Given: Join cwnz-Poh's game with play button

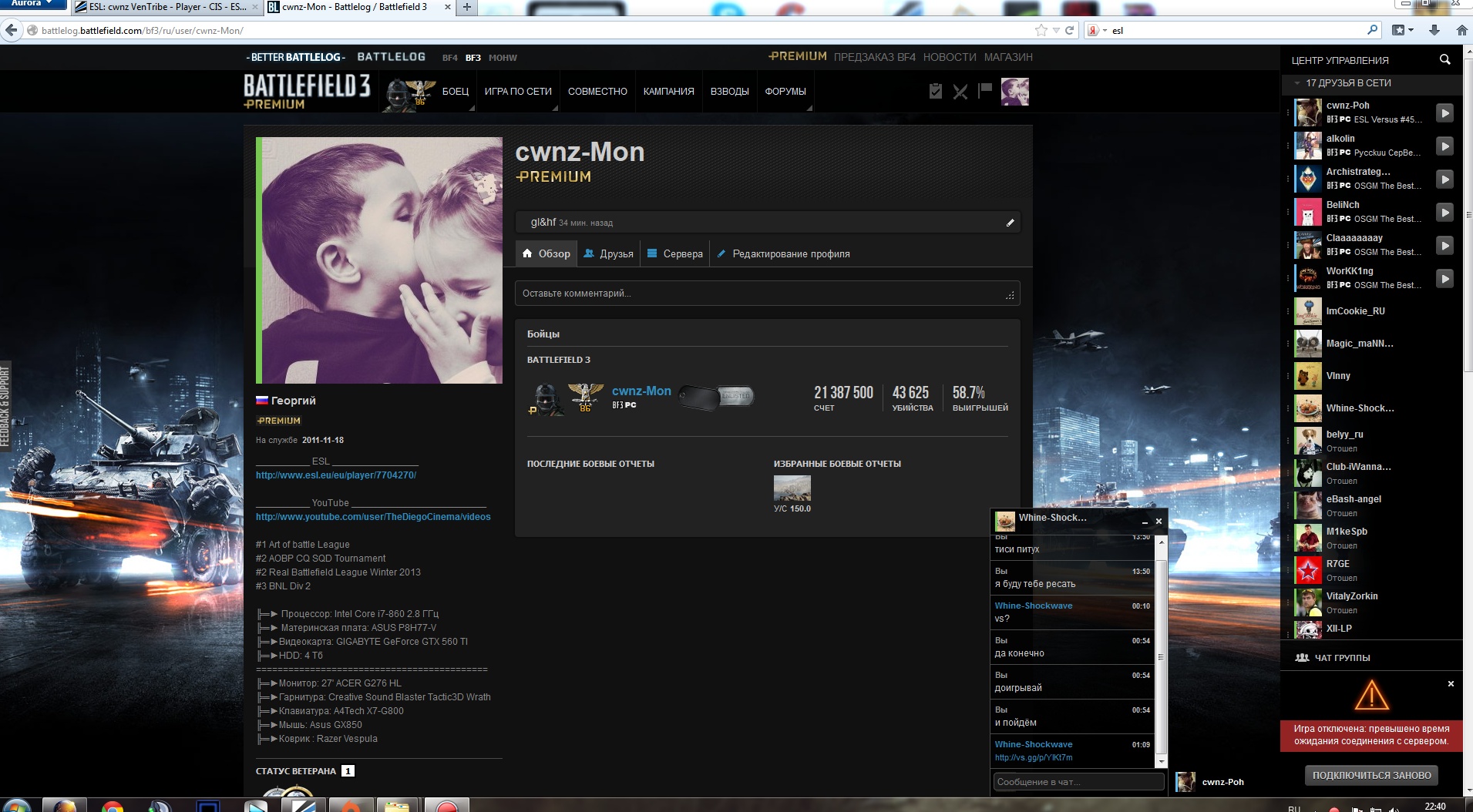Looking at the screenshot, I should click(x=1445, y=113).
